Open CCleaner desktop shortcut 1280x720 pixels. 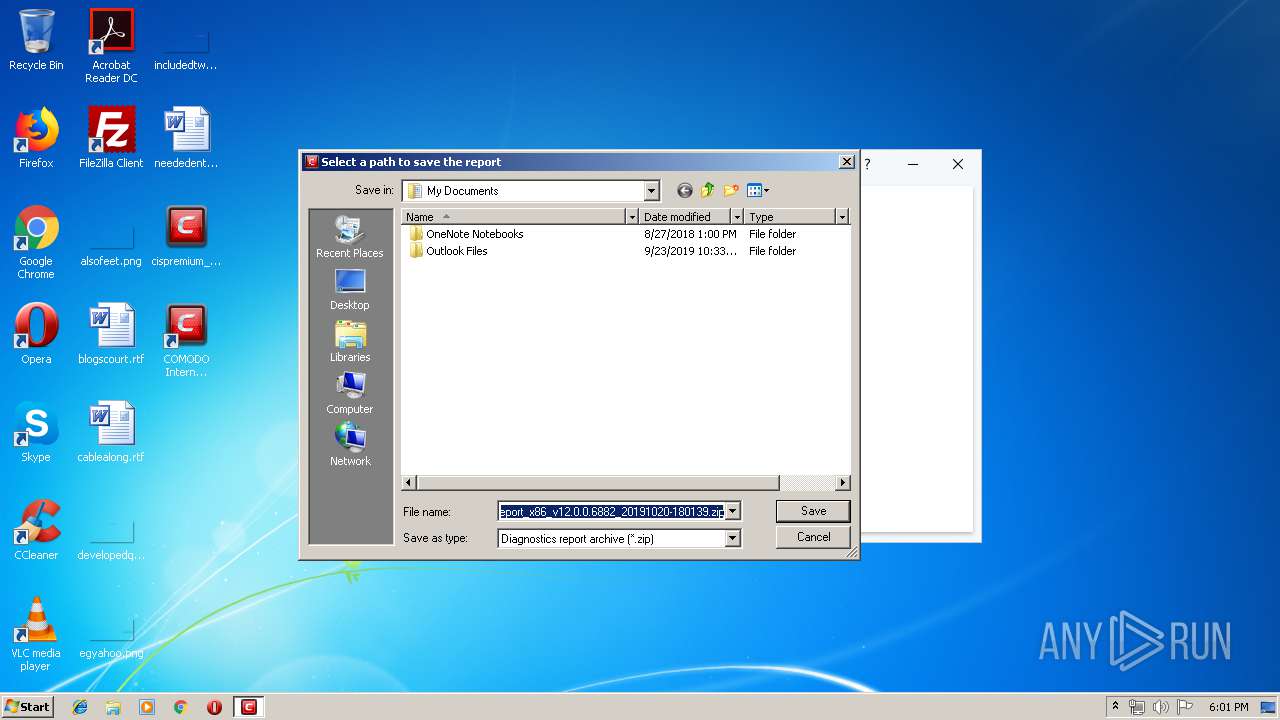point(36,530)
